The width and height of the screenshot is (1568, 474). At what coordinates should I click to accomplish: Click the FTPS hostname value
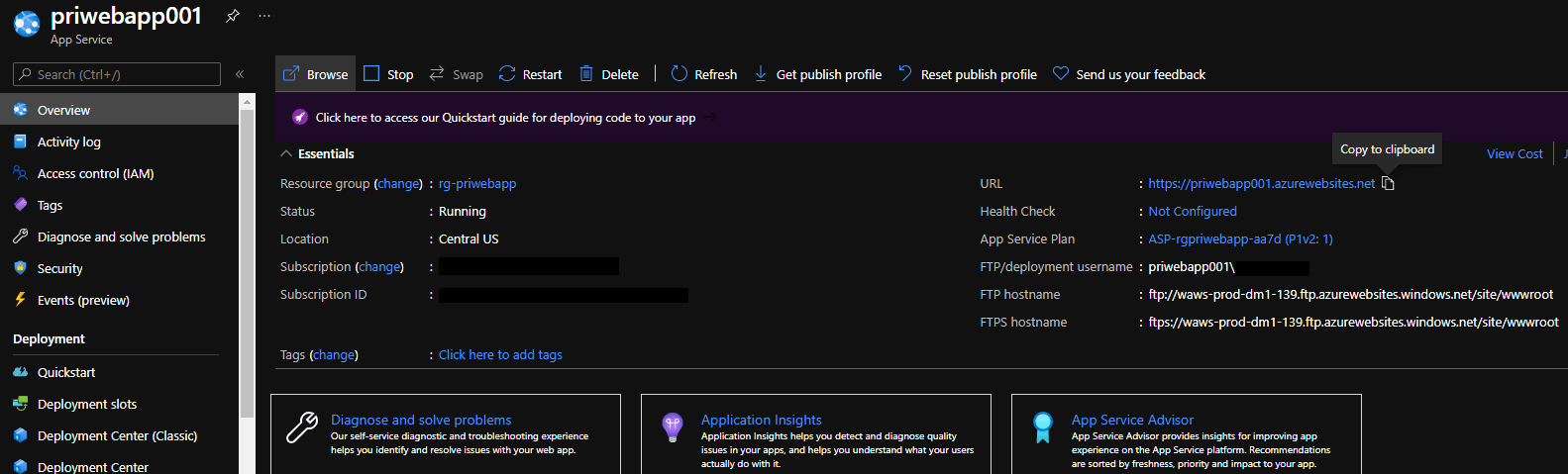point(1353,322)
